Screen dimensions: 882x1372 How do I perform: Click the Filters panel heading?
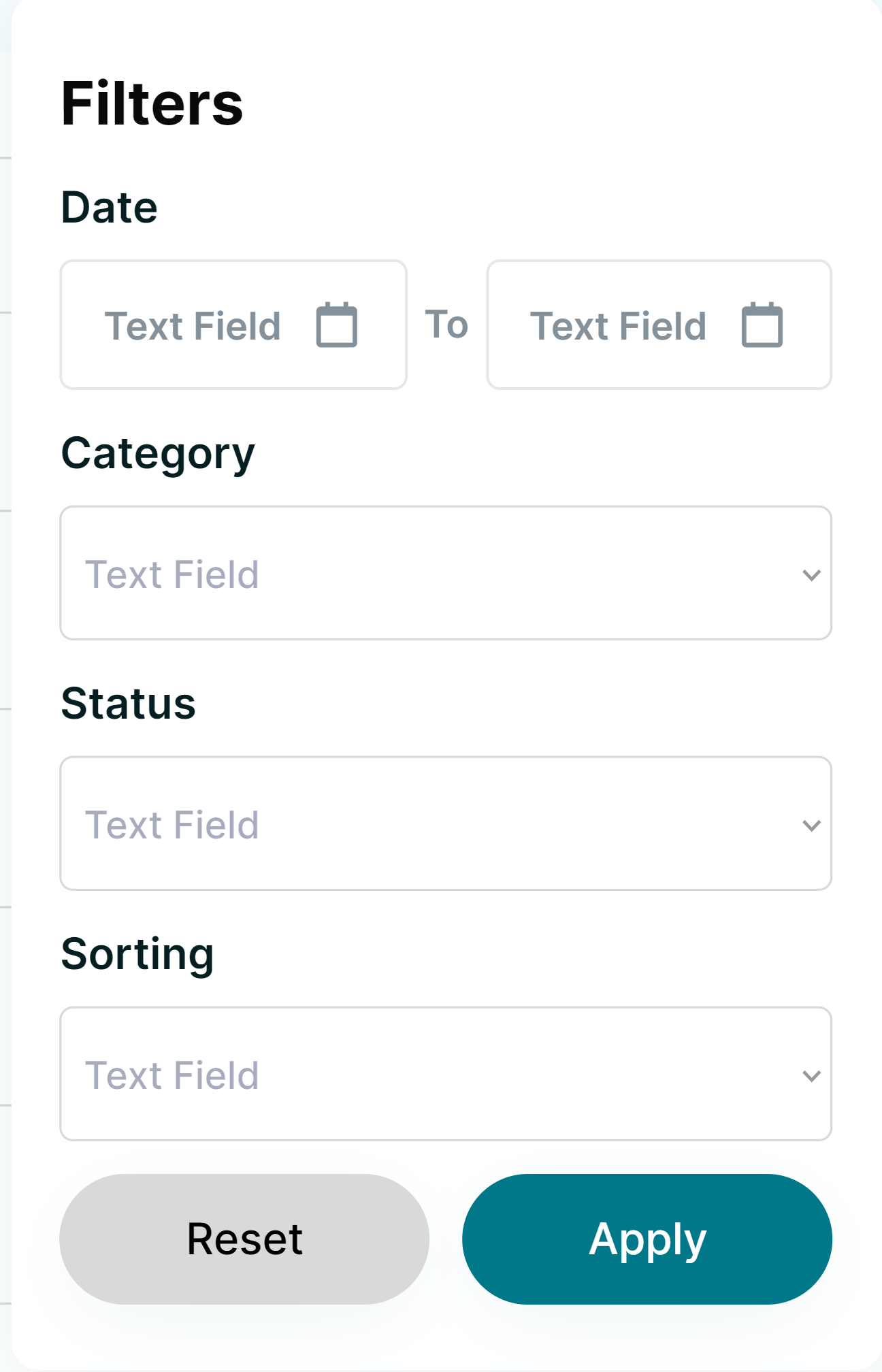(x=152, y=103)
